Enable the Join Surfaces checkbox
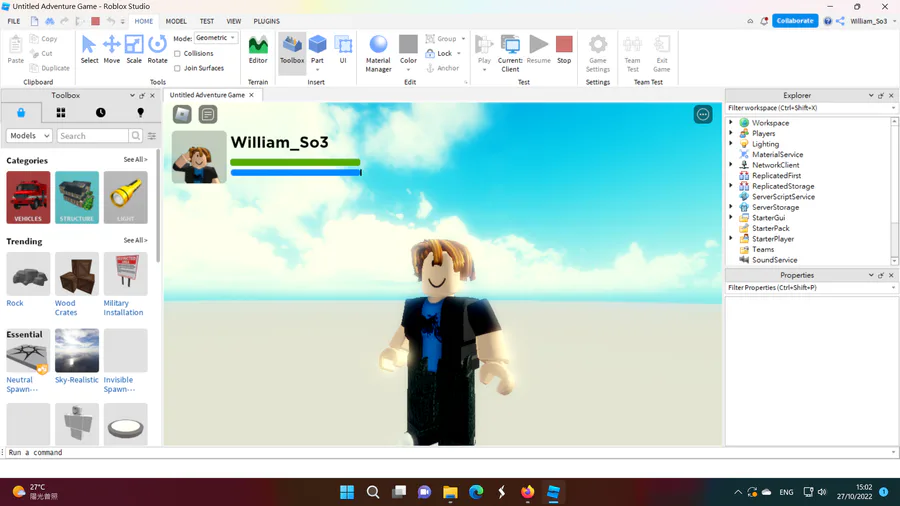This screenshot has width=900, height=506. [x=177, y=68]
